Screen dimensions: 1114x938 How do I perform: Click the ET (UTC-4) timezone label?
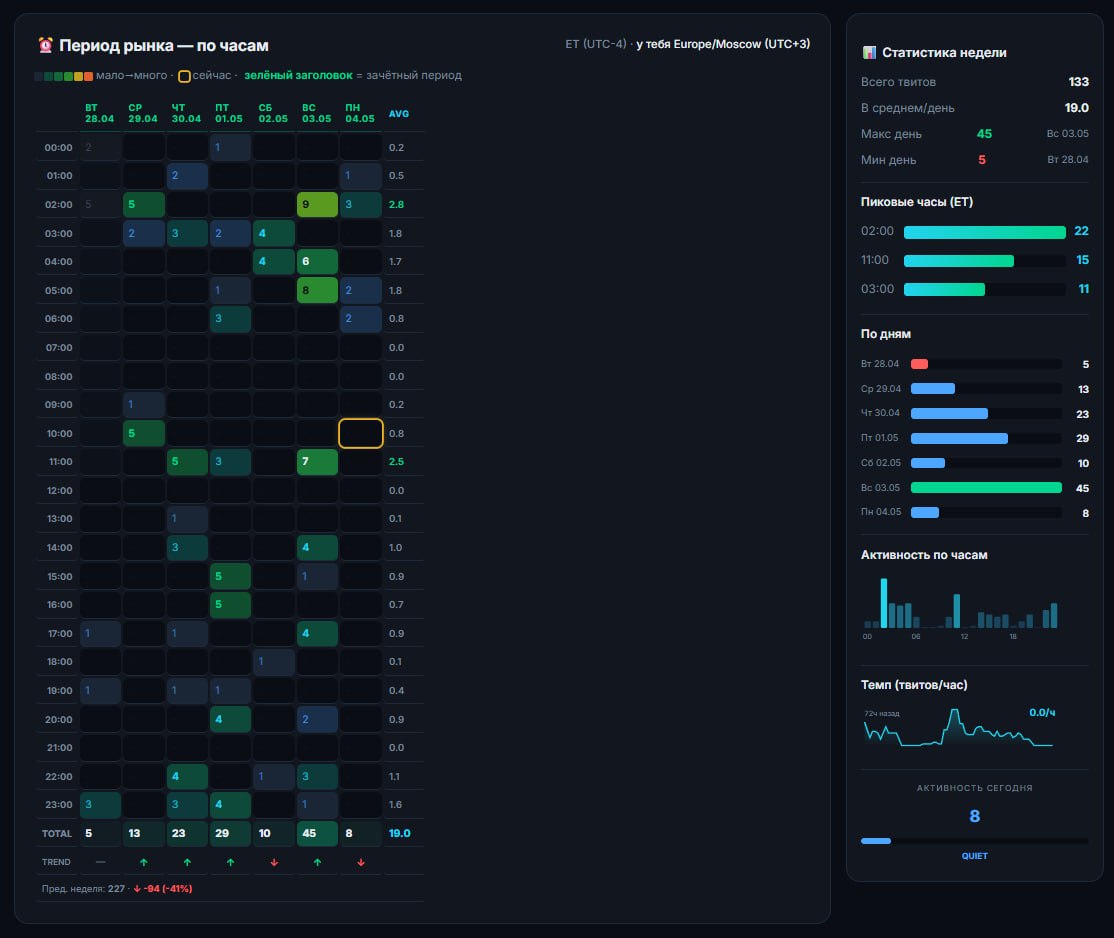click(595, 44)
